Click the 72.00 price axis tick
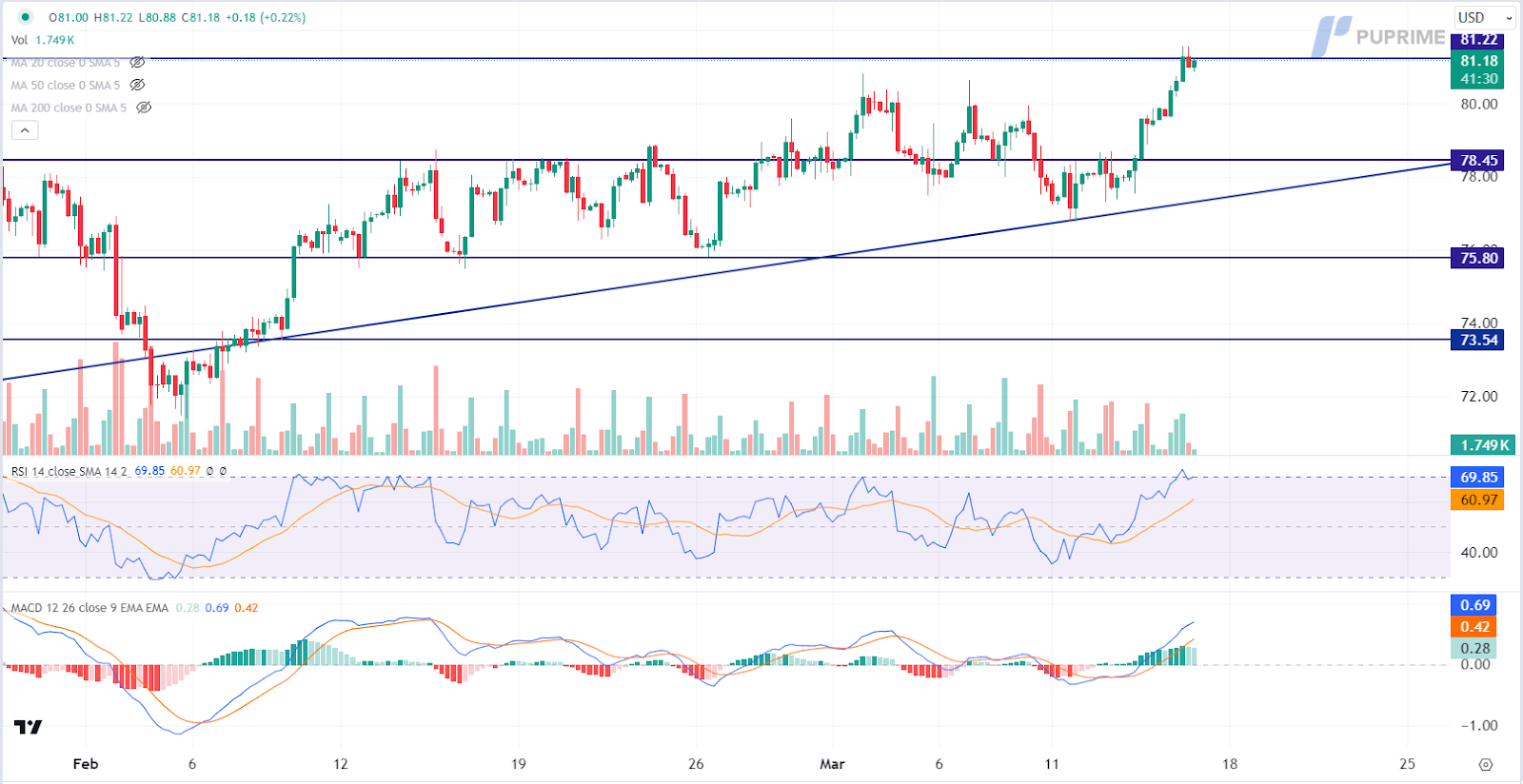 (x=1479, y=396)
